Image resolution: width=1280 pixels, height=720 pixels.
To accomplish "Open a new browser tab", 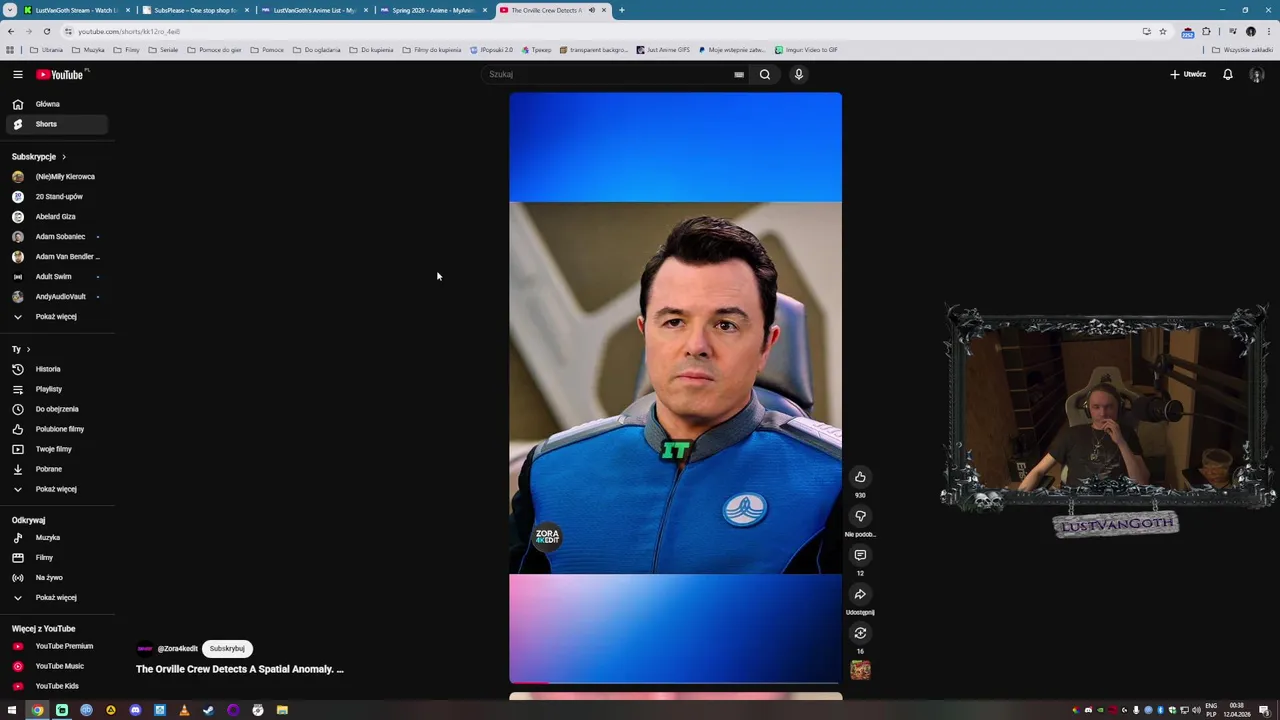I will (621, 10).
